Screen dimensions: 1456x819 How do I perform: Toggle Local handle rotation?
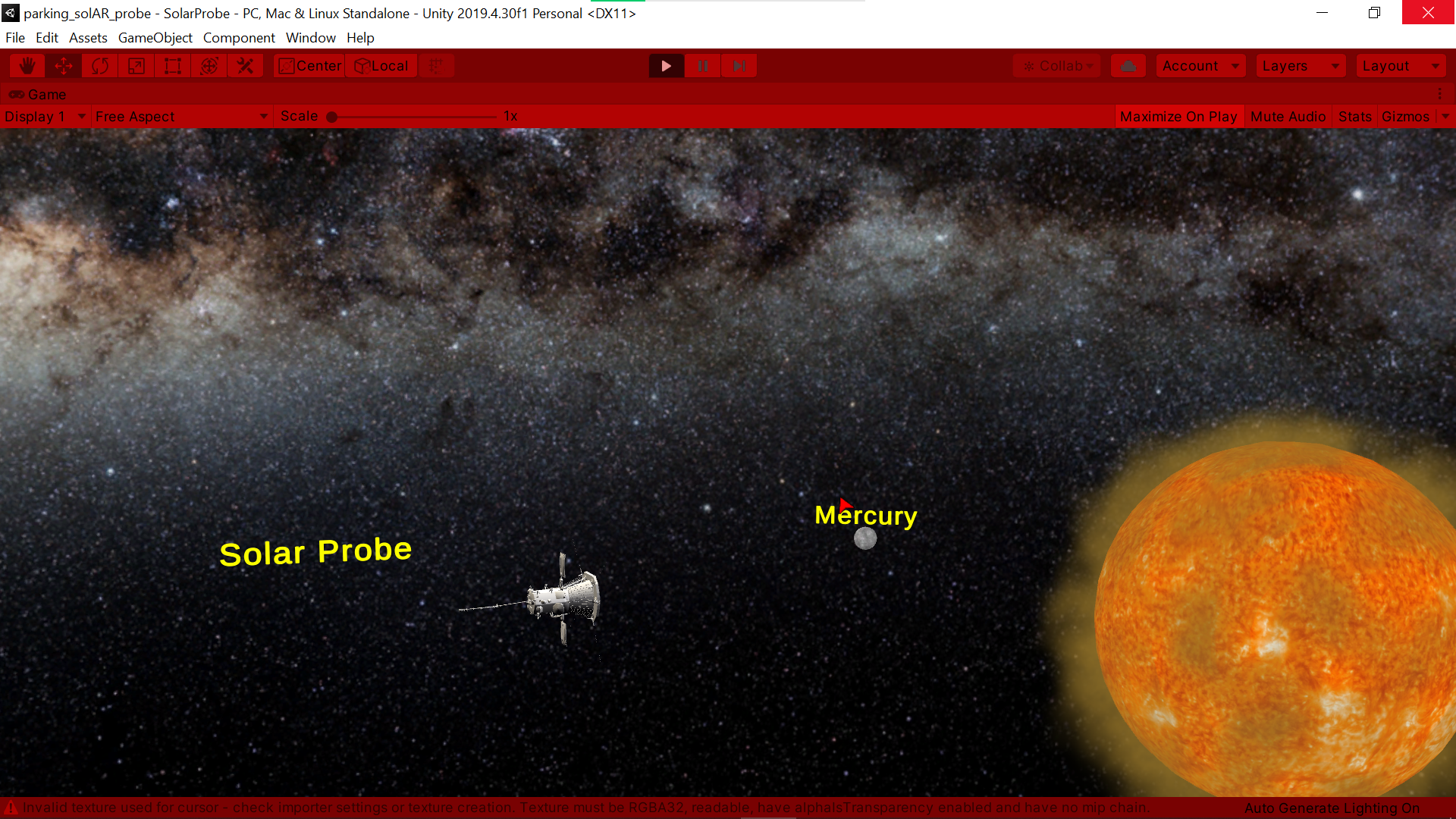(x=381, y=66)
